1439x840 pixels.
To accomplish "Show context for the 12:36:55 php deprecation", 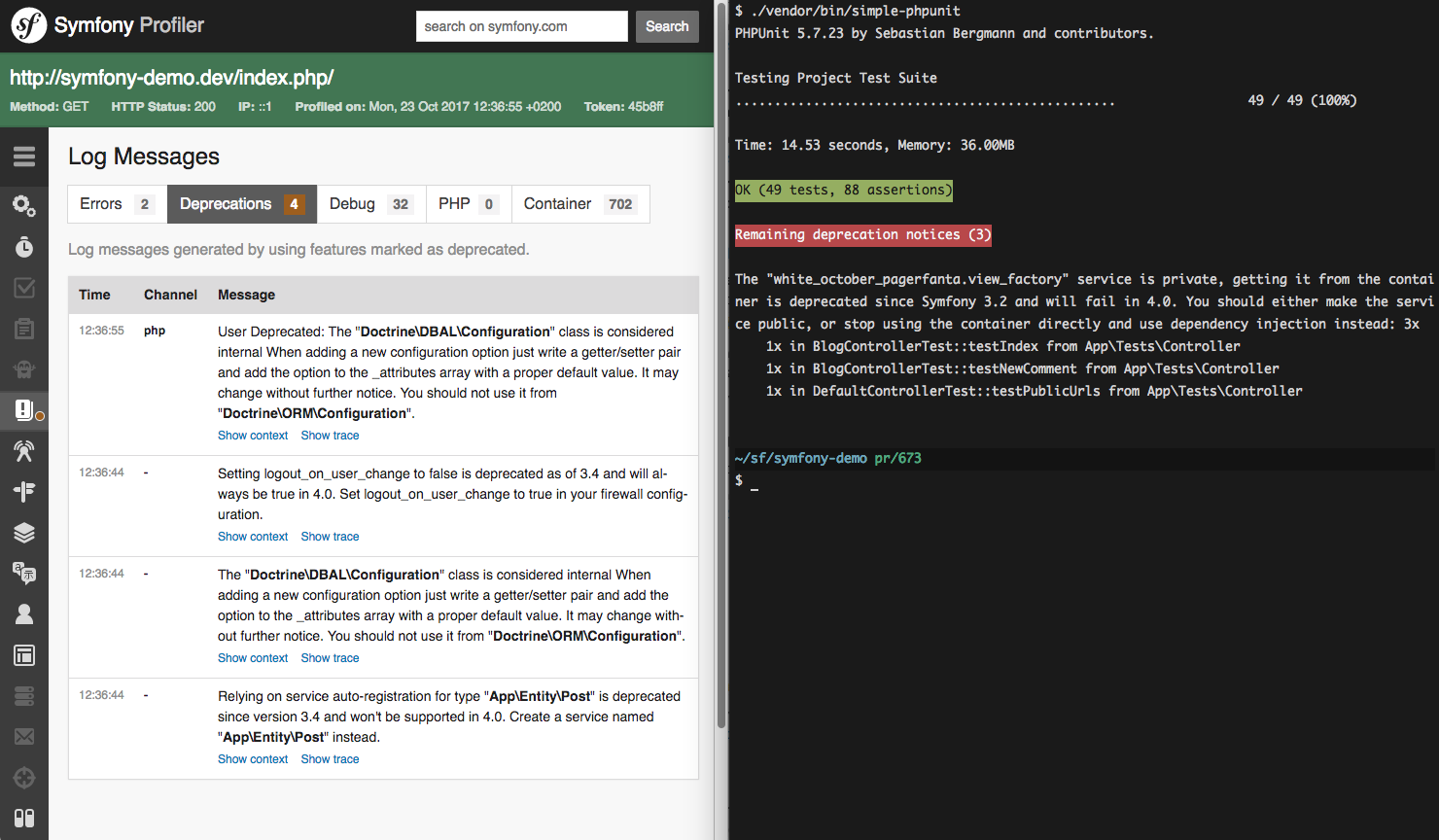I will (253, 436).
